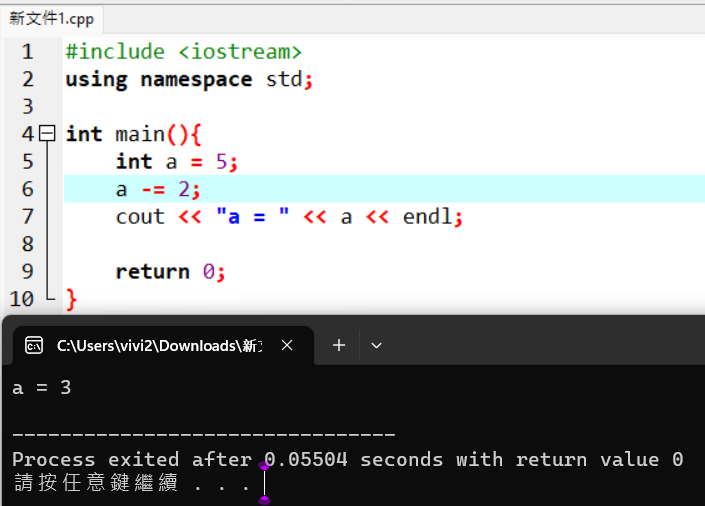Click the 'int a = 5;' statement
This screenshot has width=705, height=506.
[x=176, y=162]
